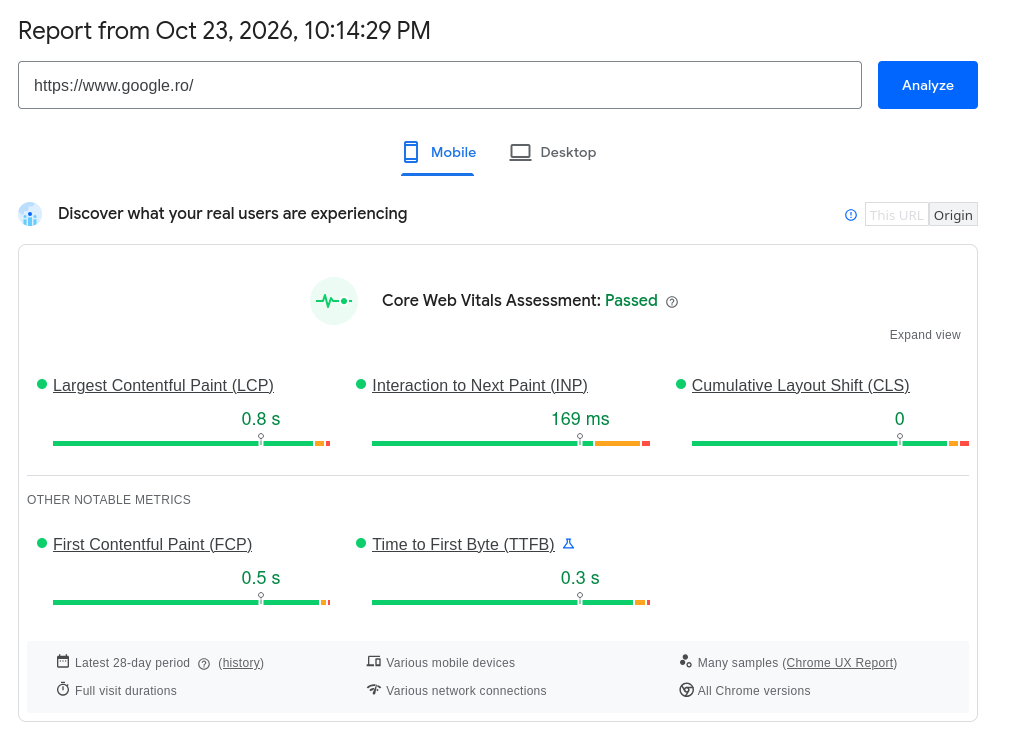Open the history link

pyautogui.click(x=241, y=663)
